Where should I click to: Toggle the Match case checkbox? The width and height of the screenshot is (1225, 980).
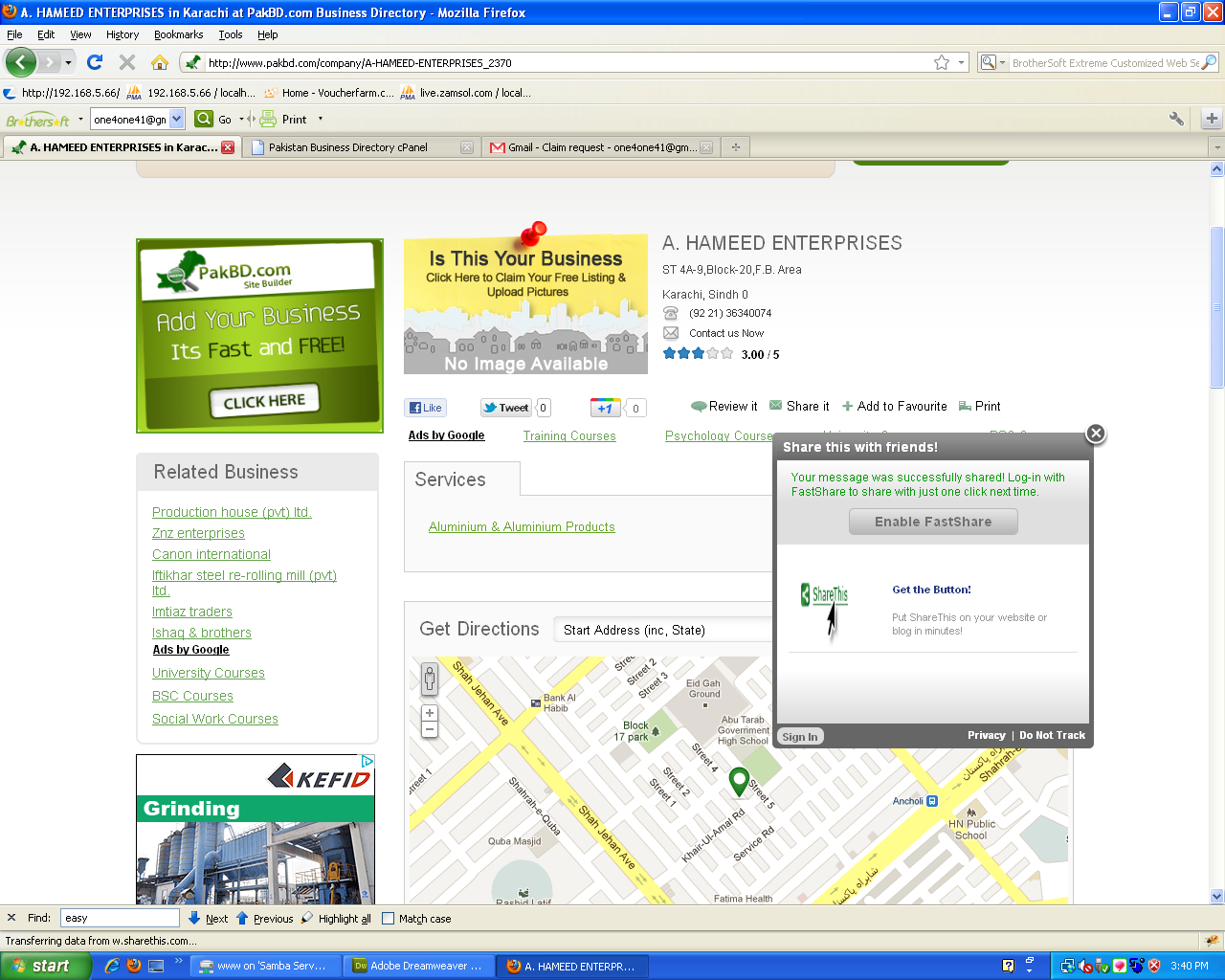coord(388,919)
